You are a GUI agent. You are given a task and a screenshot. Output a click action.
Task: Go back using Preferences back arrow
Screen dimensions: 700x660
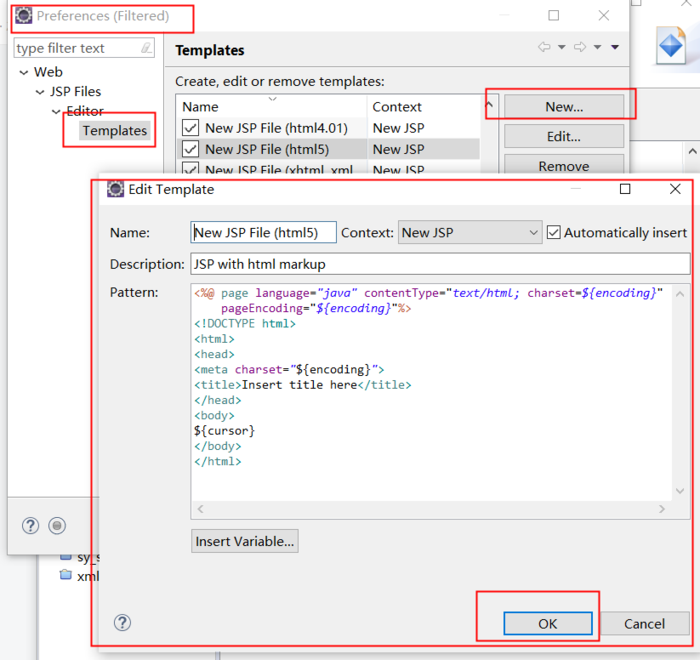point(544,47)
